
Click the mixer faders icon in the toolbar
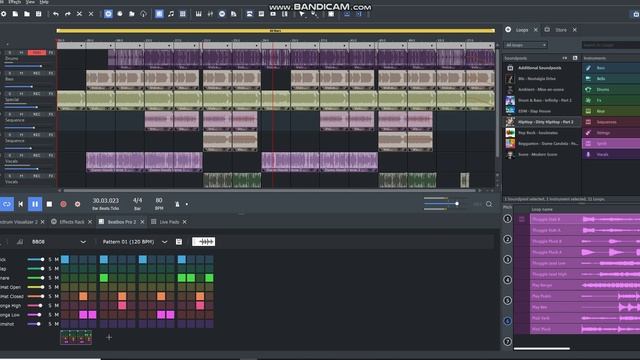coord(210,14)
